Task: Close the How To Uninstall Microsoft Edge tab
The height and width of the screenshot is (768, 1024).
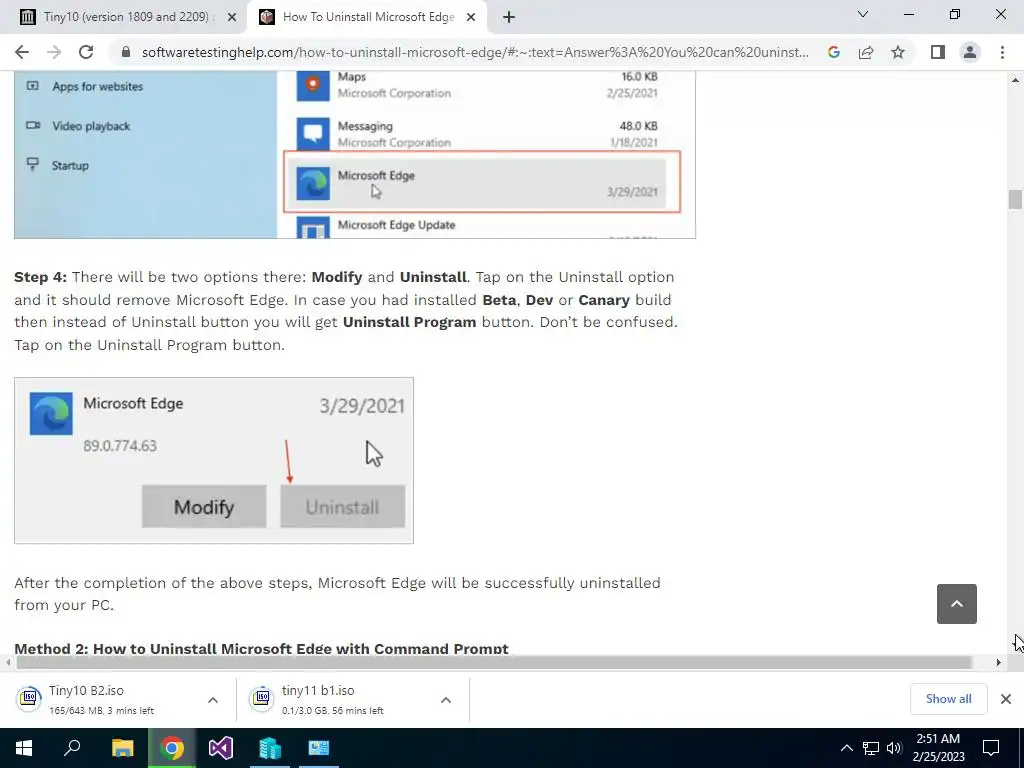Action: 471,18
